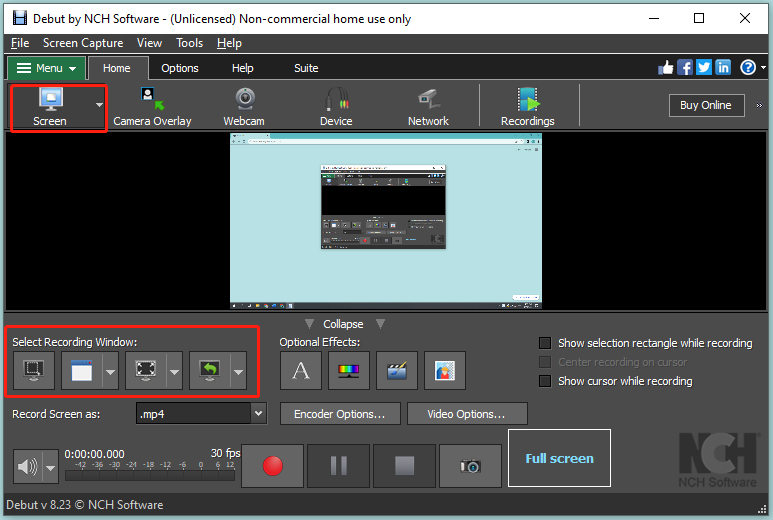
Task: Pause the recording
Action: 339,466
